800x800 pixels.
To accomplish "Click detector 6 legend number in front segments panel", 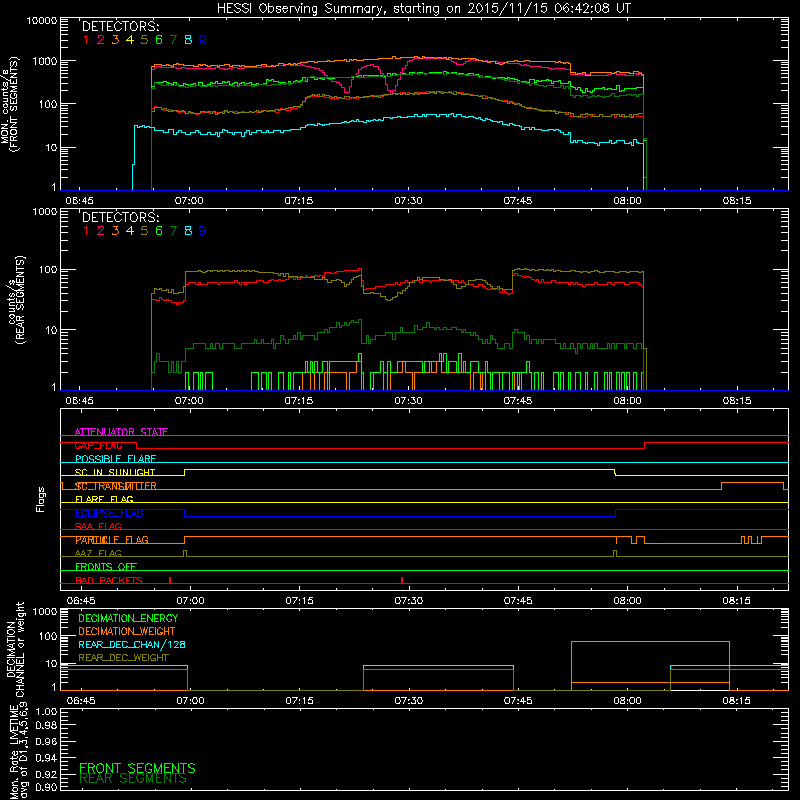I will (x=159, y=40).
